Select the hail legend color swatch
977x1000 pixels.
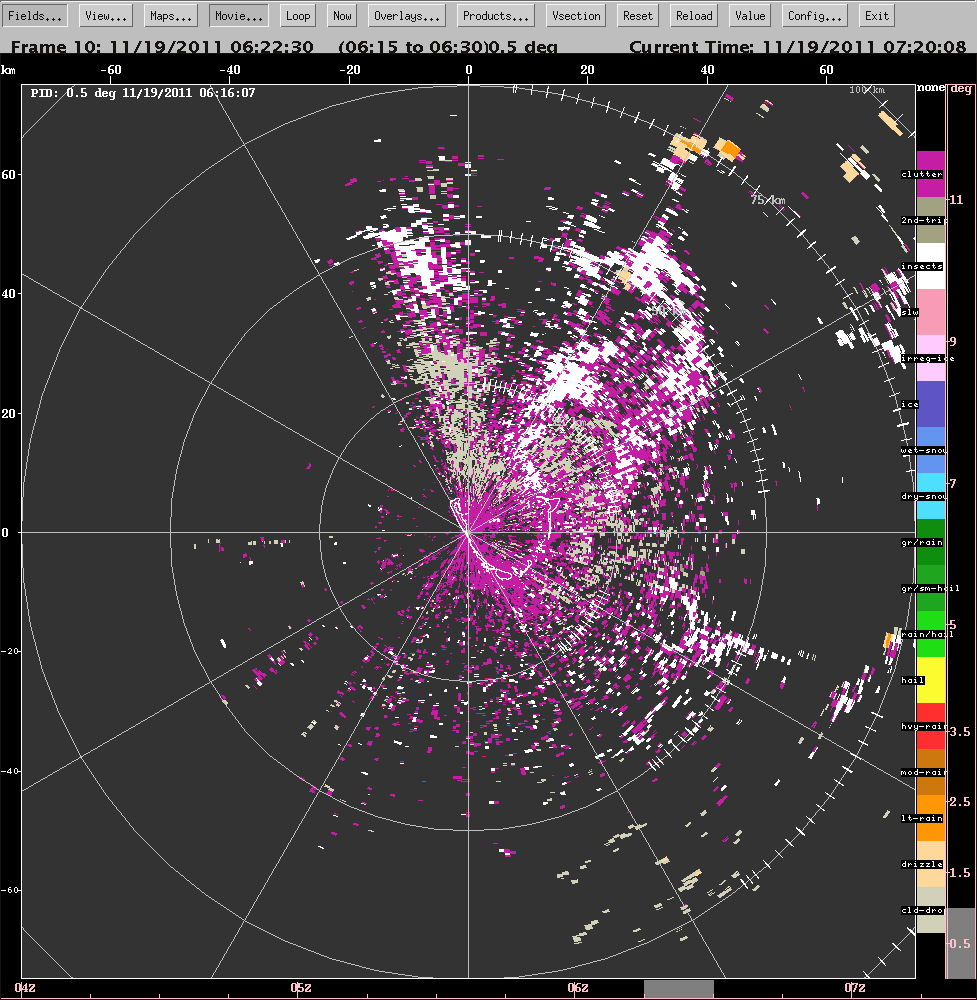tap(931, 679)
